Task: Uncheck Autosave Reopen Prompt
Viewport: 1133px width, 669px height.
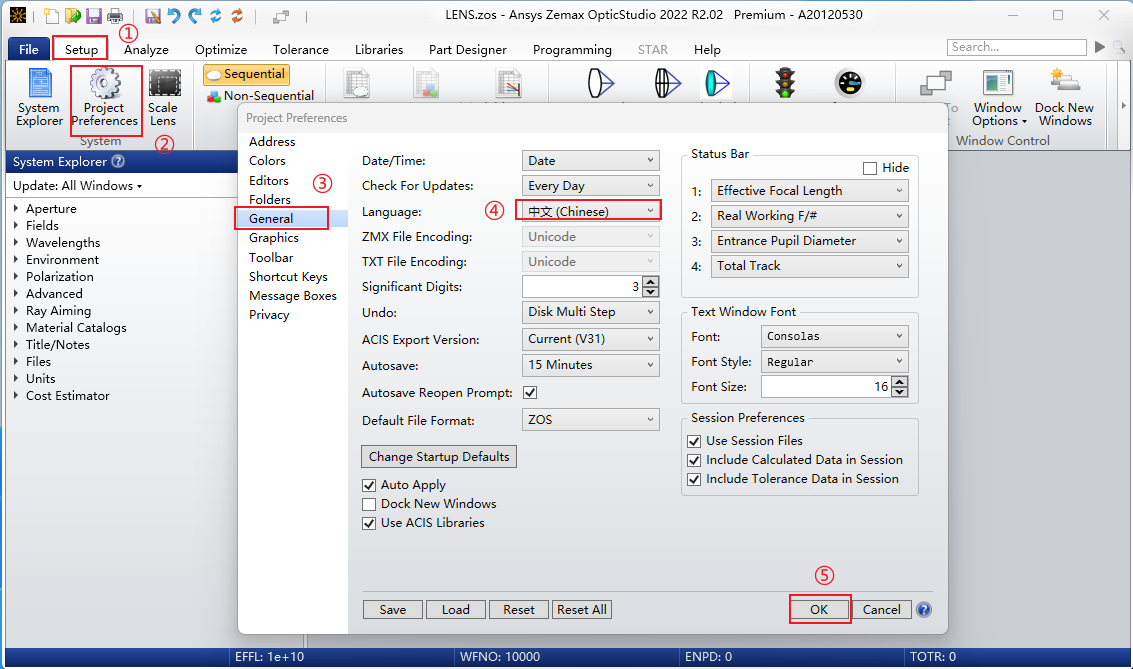Action: 530,393
